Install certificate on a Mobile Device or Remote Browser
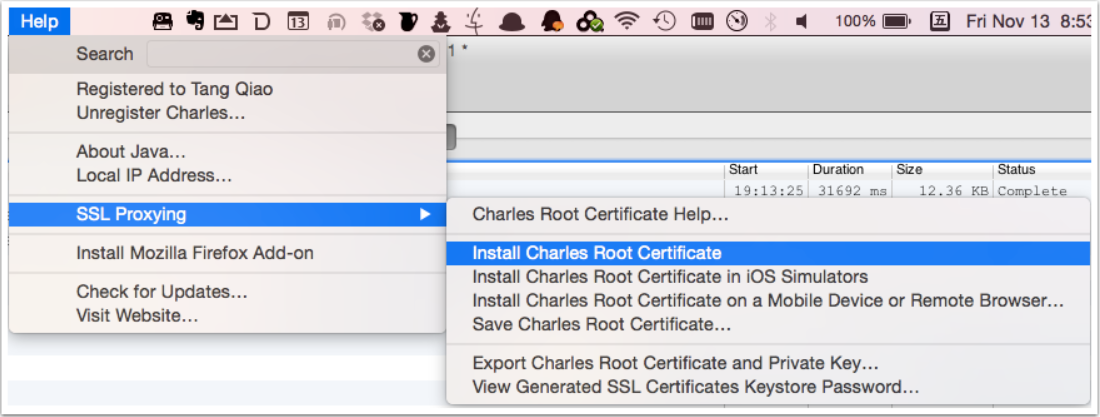The height and width of the screenshot is (417, 1100). coord(769,301)
